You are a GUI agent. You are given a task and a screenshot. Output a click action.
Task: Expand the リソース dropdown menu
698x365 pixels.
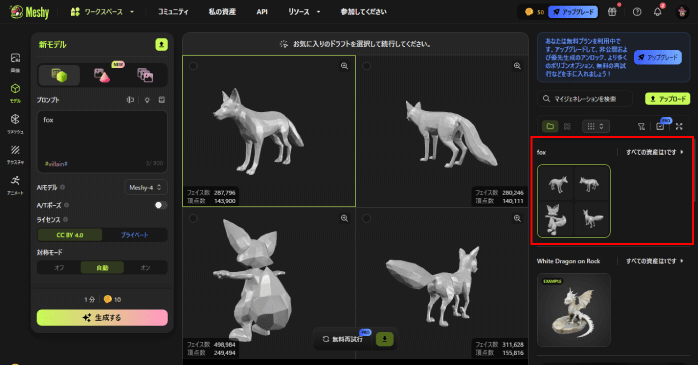point(304,12)
